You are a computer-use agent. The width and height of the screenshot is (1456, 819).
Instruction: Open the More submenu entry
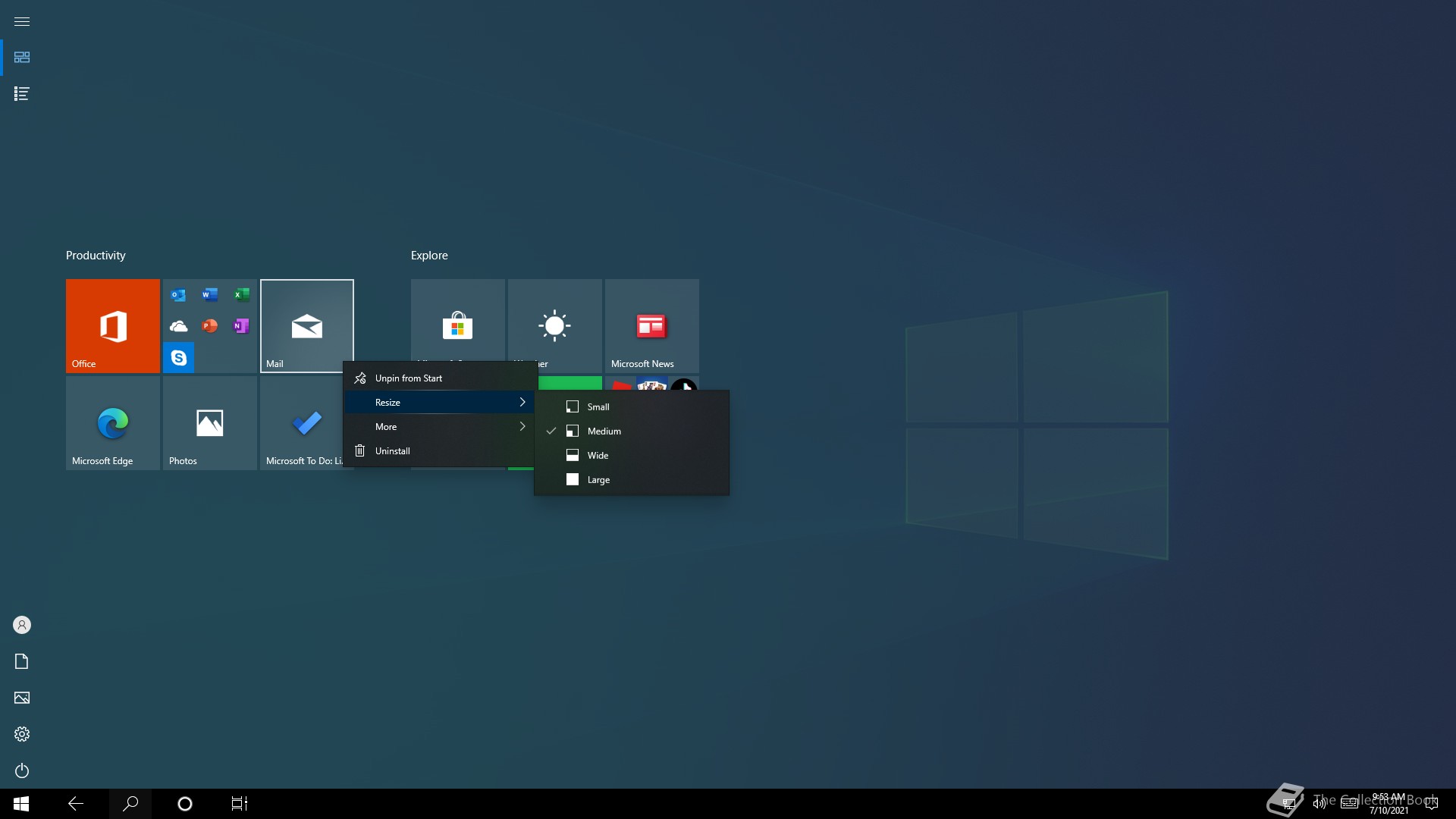click(440, 427)
